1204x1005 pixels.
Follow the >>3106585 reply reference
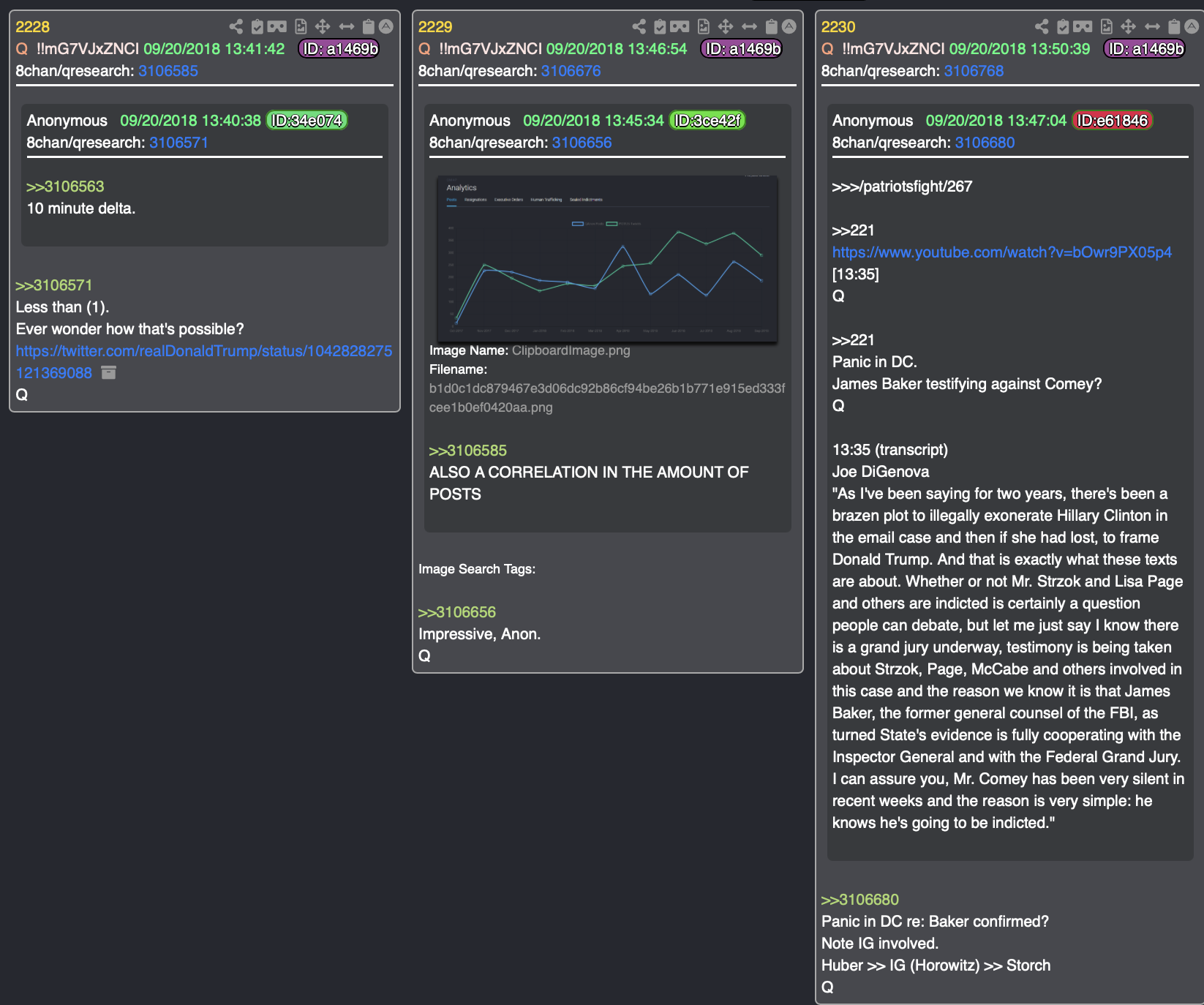click(x=468, y=451)
